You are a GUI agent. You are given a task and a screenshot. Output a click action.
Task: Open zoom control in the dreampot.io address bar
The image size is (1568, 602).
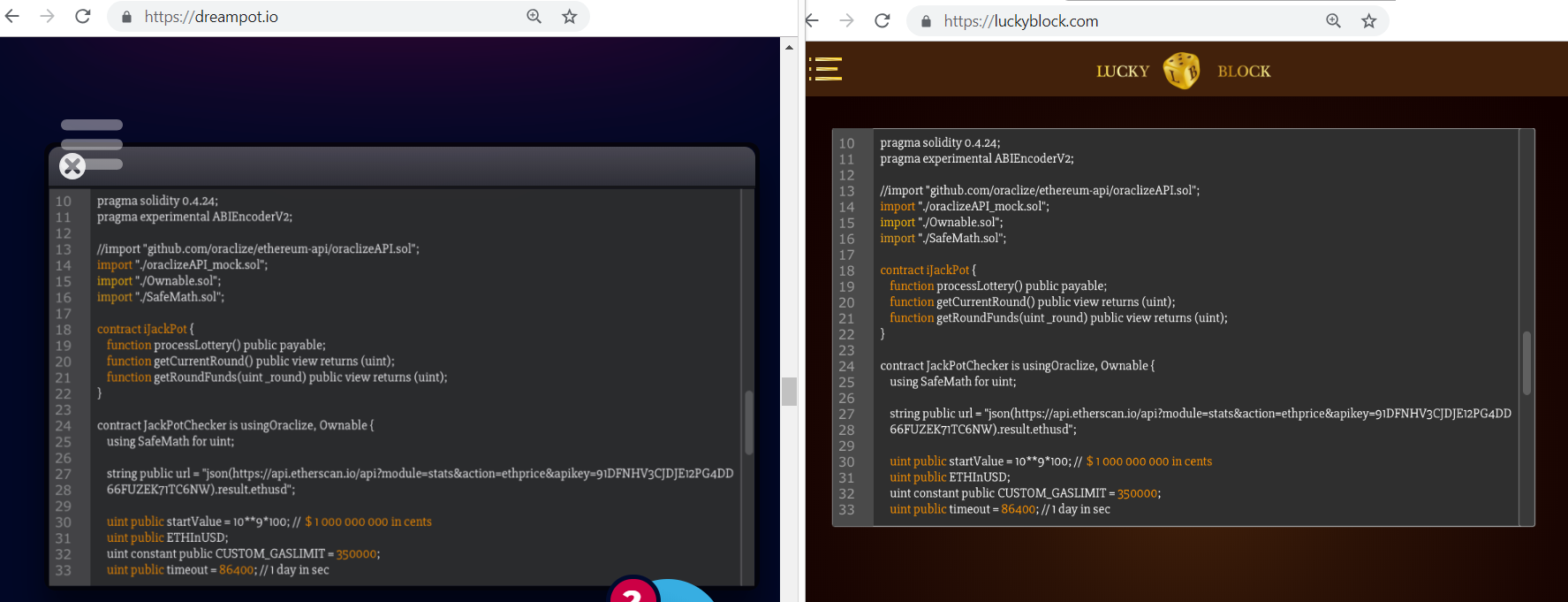[x=534, y=16]
